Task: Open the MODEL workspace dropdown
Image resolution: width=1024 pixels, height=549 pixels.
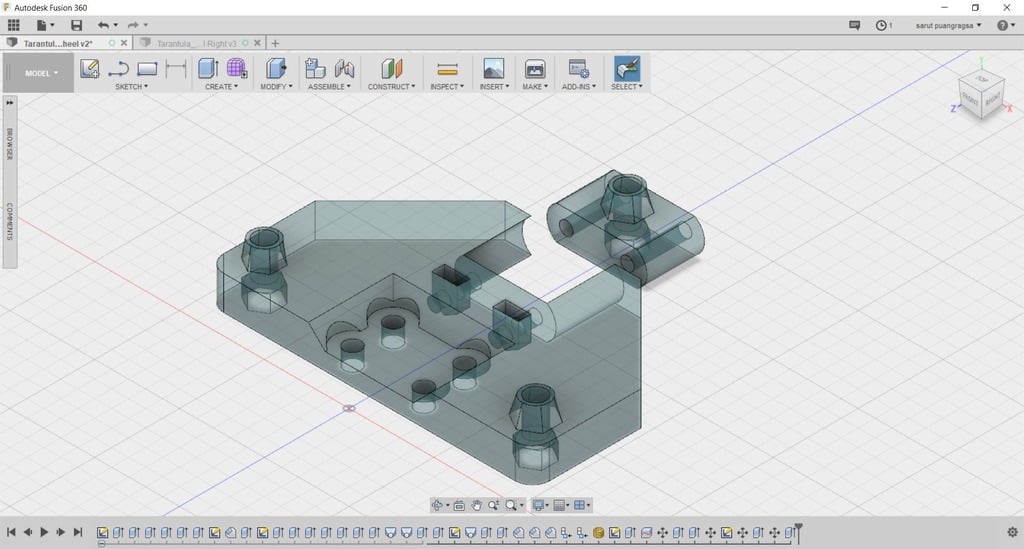Action: [x=41, y=73]
